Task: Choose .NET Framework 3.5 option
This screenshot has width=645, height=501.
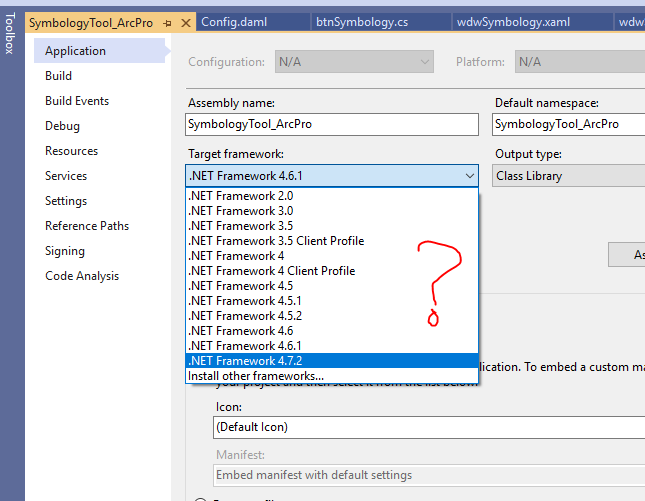Action: point(332,226)
